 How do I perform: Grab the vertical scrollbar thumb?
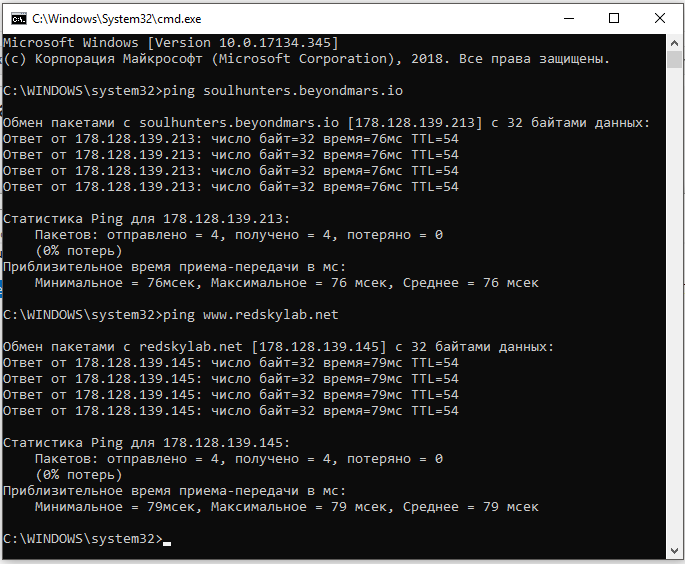[x=674, y=59]
